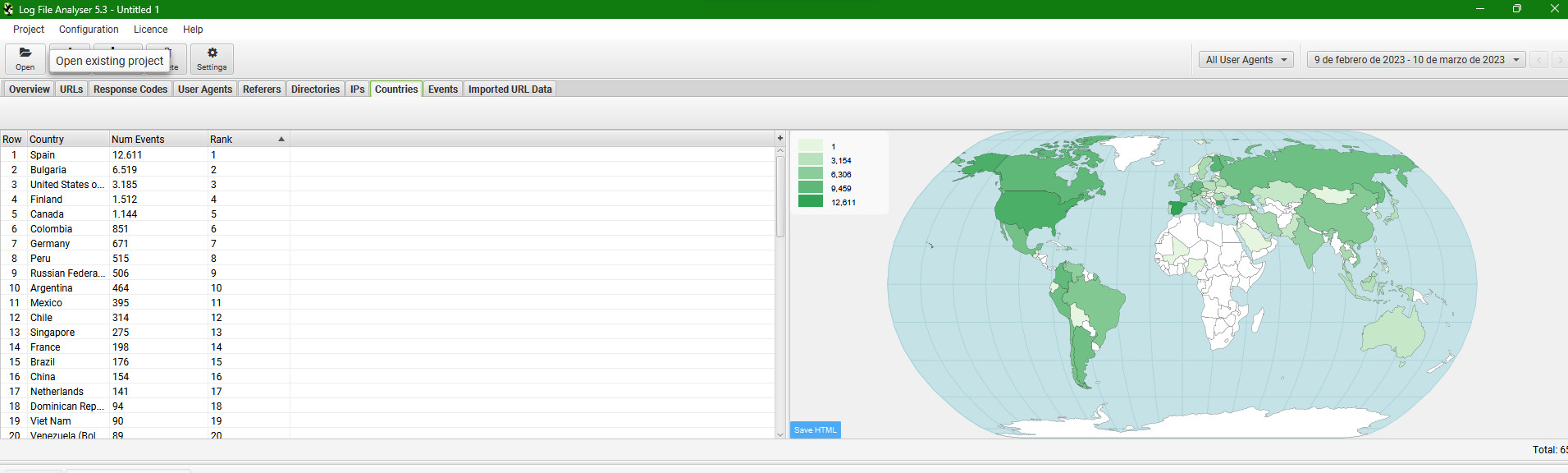Click the legend swatch labeled 3,154

pyautogui.click(x=811, y=159)
